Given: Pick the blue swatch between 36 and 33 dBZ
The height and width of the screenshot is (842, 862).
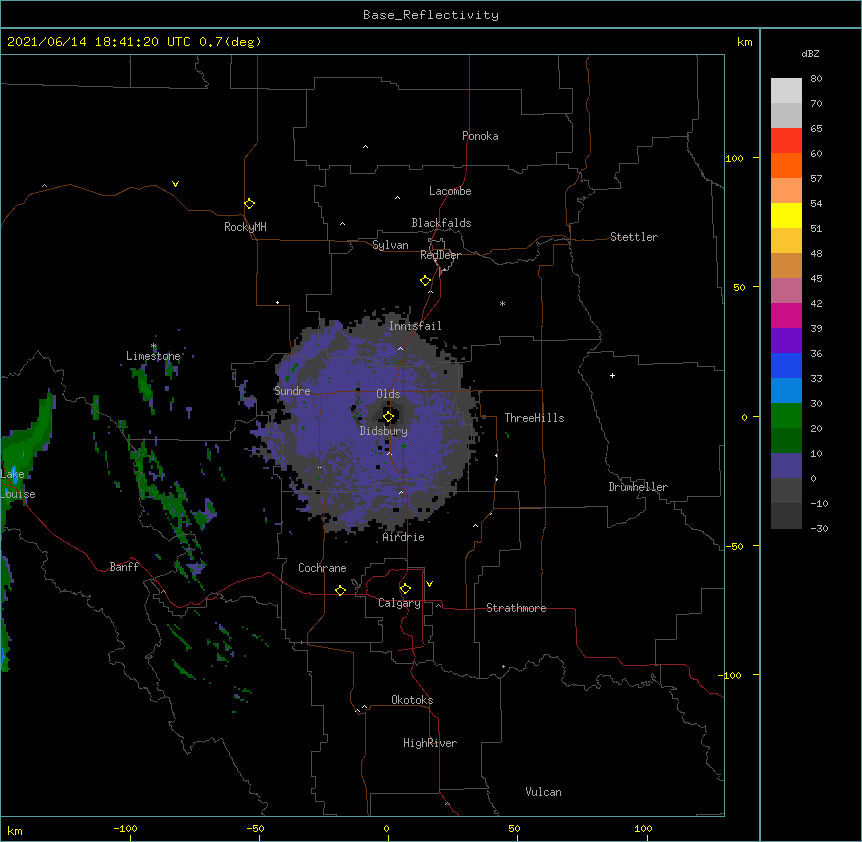Looking at the screenshot, I should pyautogui.click(x=786, y=365).
